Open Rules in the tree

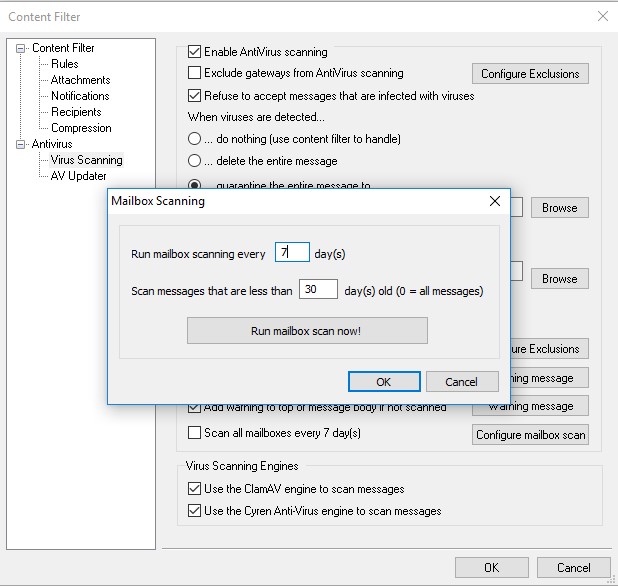pyautogui.click(x=65, y=64)
